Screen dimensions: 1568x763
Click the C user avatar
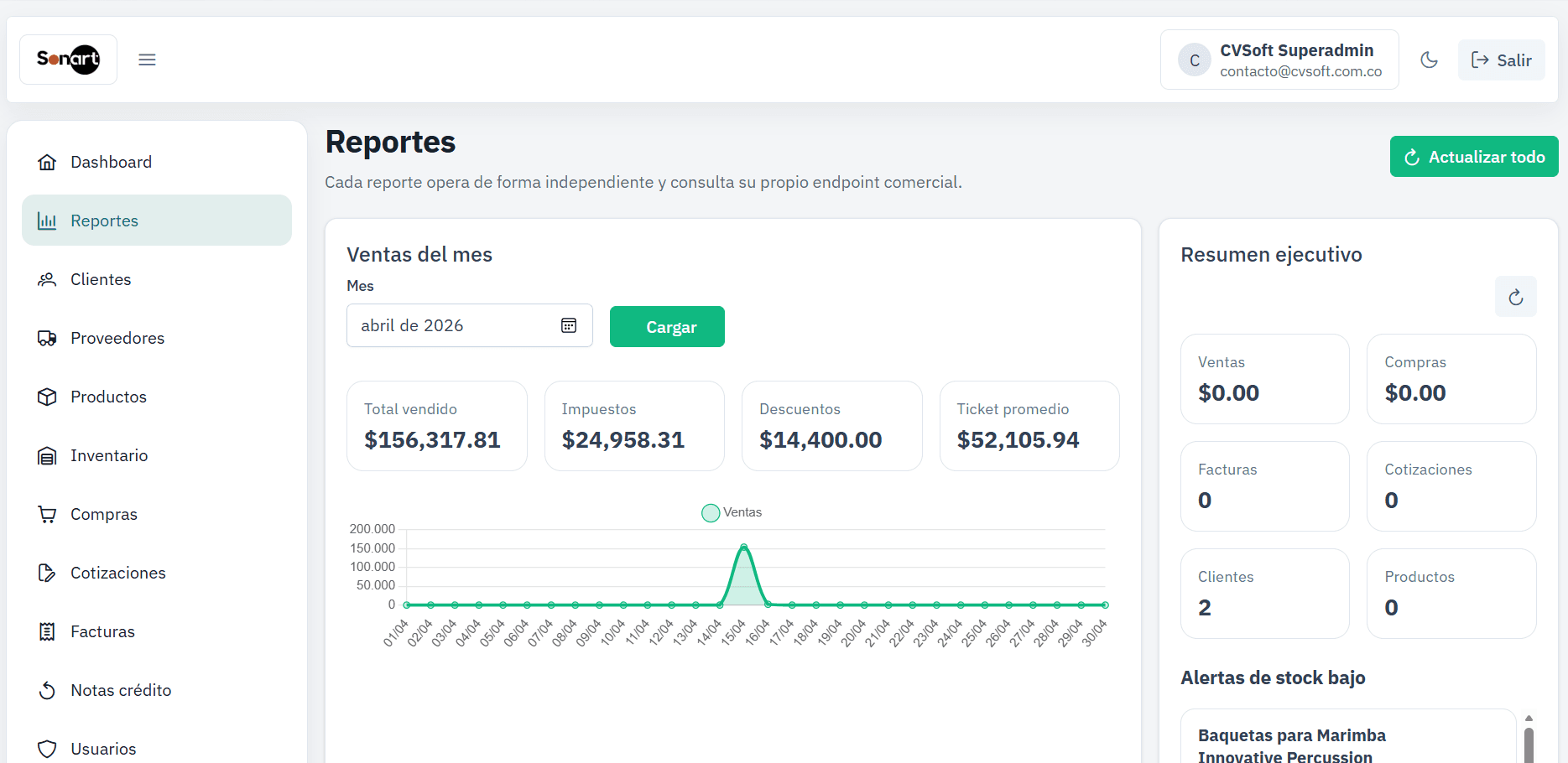pos(1195,60)
